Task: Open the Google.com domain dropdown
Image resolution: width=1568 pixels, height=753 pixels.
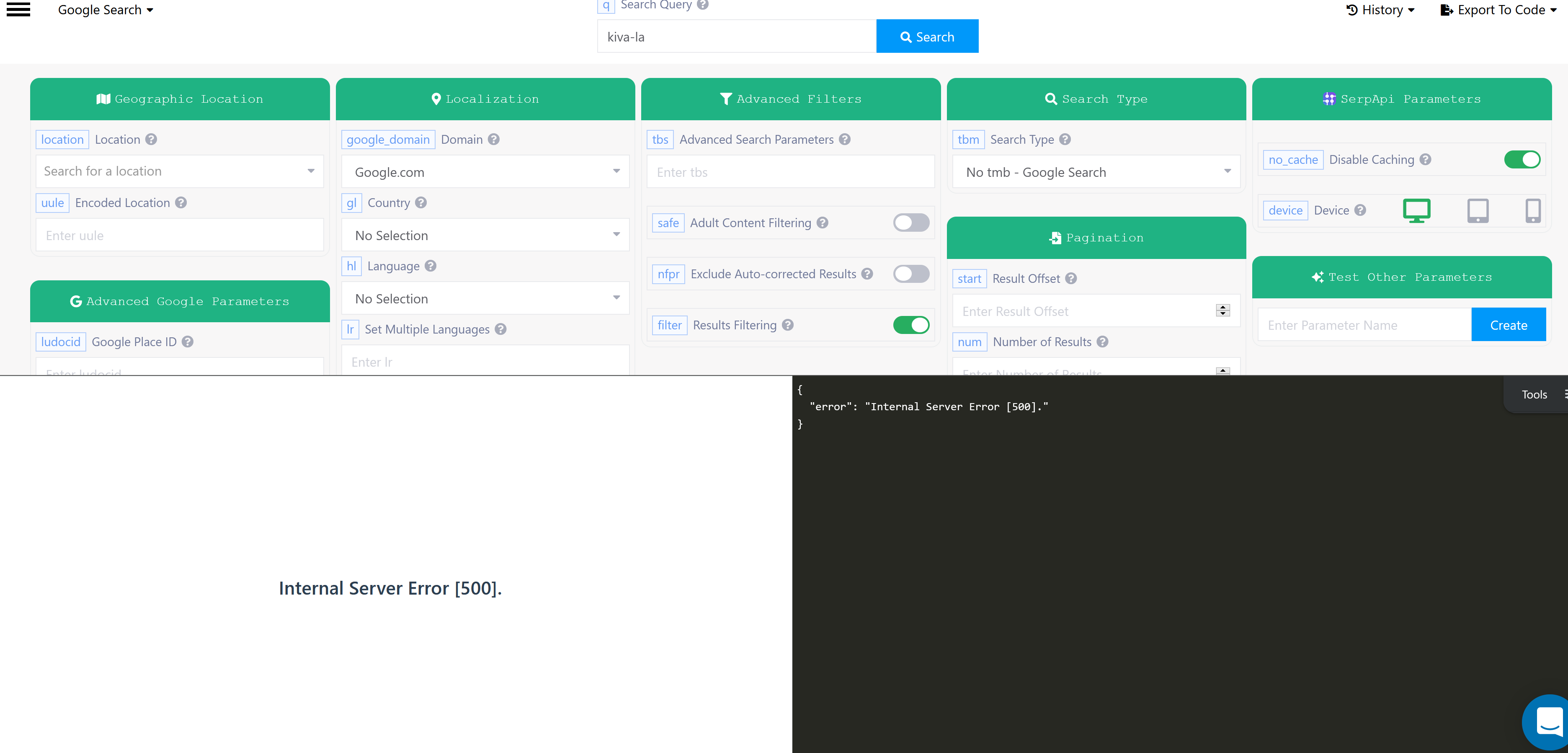Action: (x=485, y=172)
